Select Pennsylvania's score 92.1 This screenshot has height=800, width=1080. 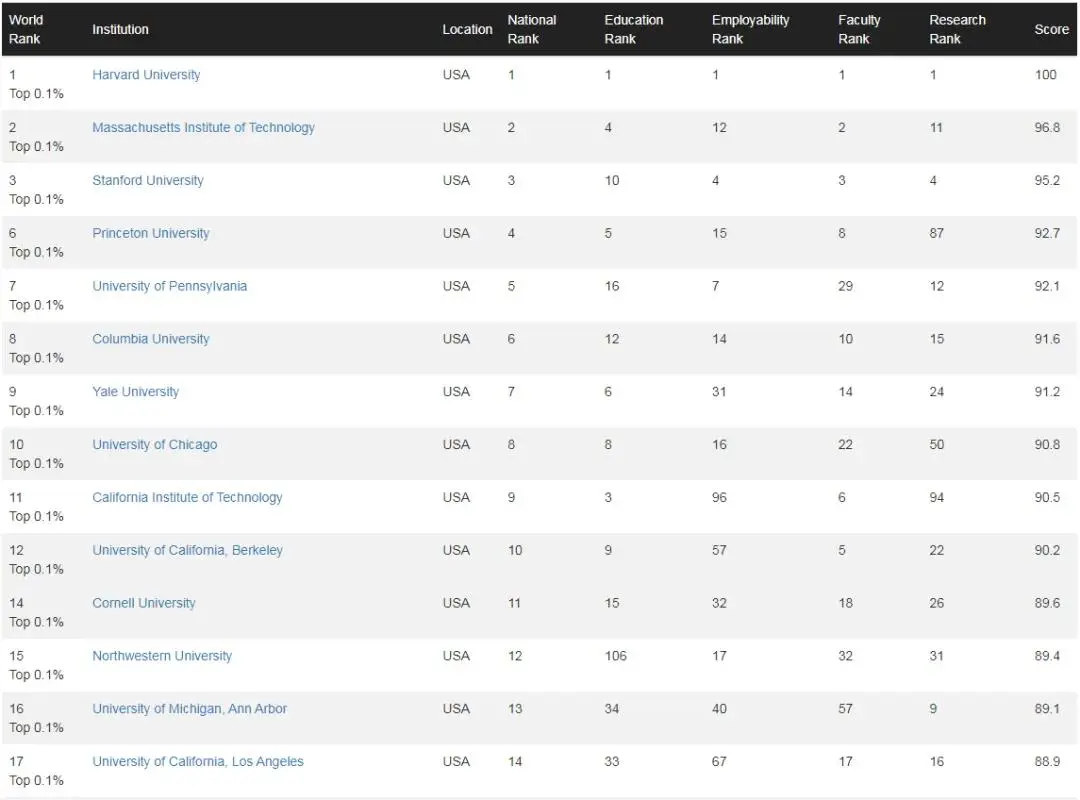(1047, 286)
